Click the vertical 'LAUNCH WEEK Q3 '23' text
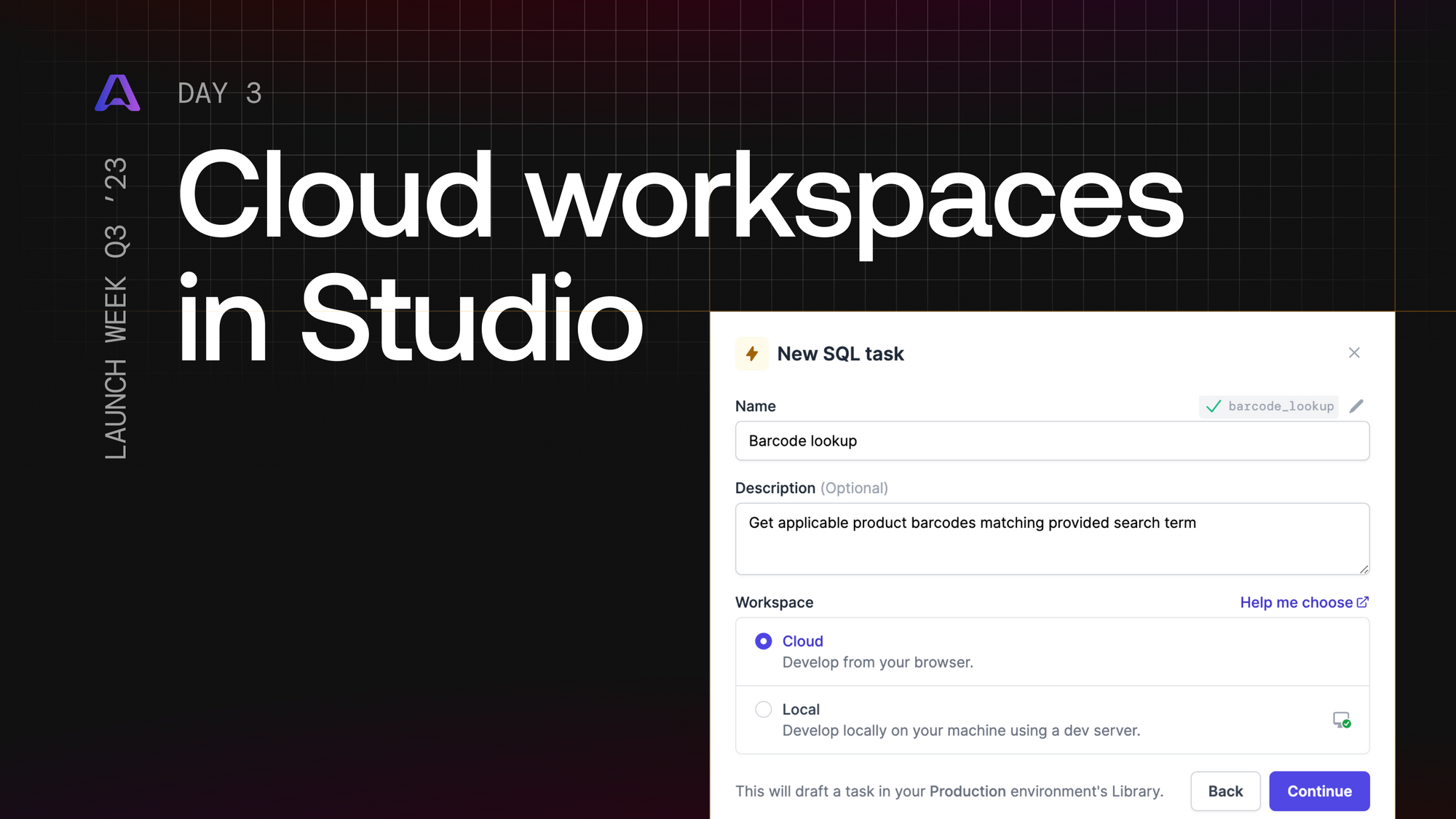The height and width of the screenshot is (819, 1456). (x=116, y=308)
